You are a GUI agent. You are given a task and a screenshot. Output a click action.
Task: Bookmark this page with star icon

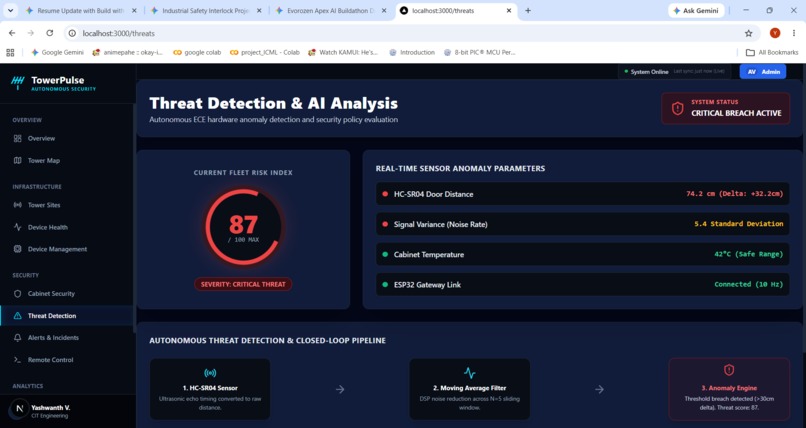coord(748,33)
